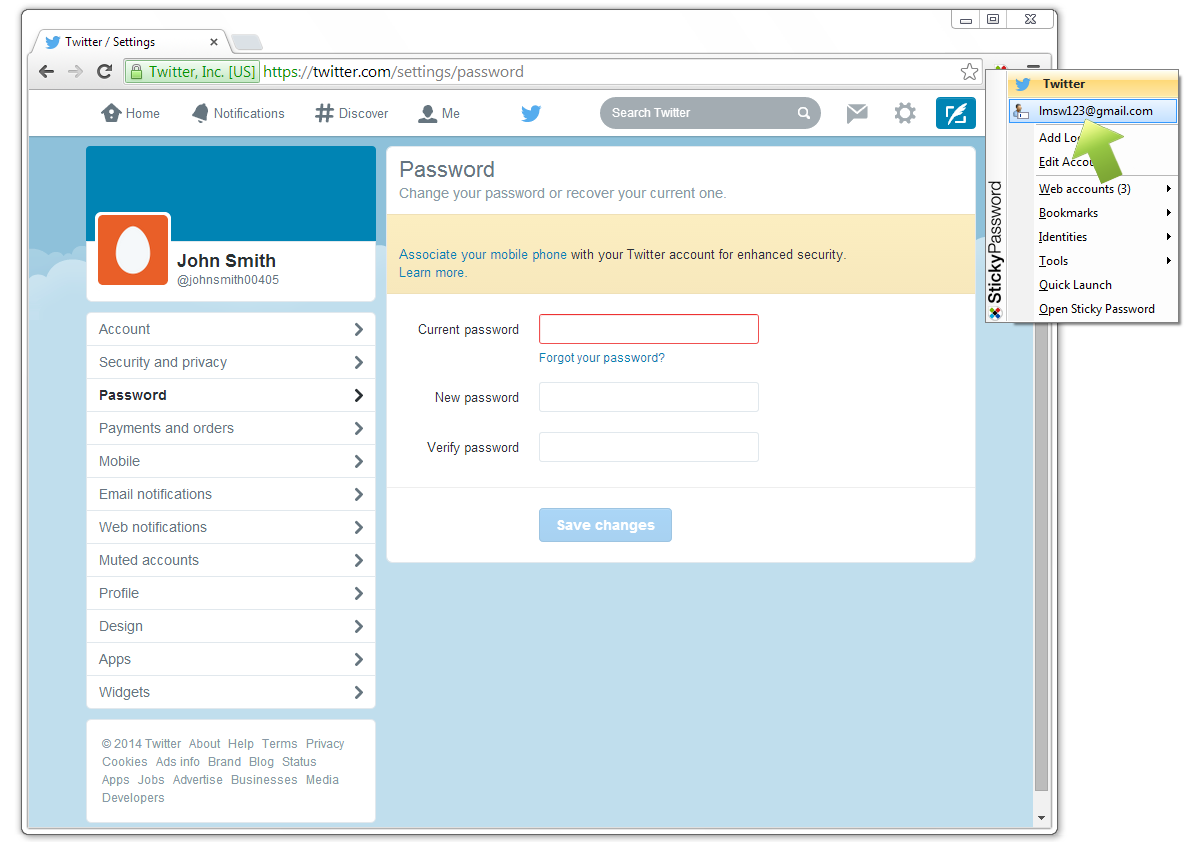Expand Web accounts (3) submenu
This screenshot has width=1190, height=842.
(1093, 188)
